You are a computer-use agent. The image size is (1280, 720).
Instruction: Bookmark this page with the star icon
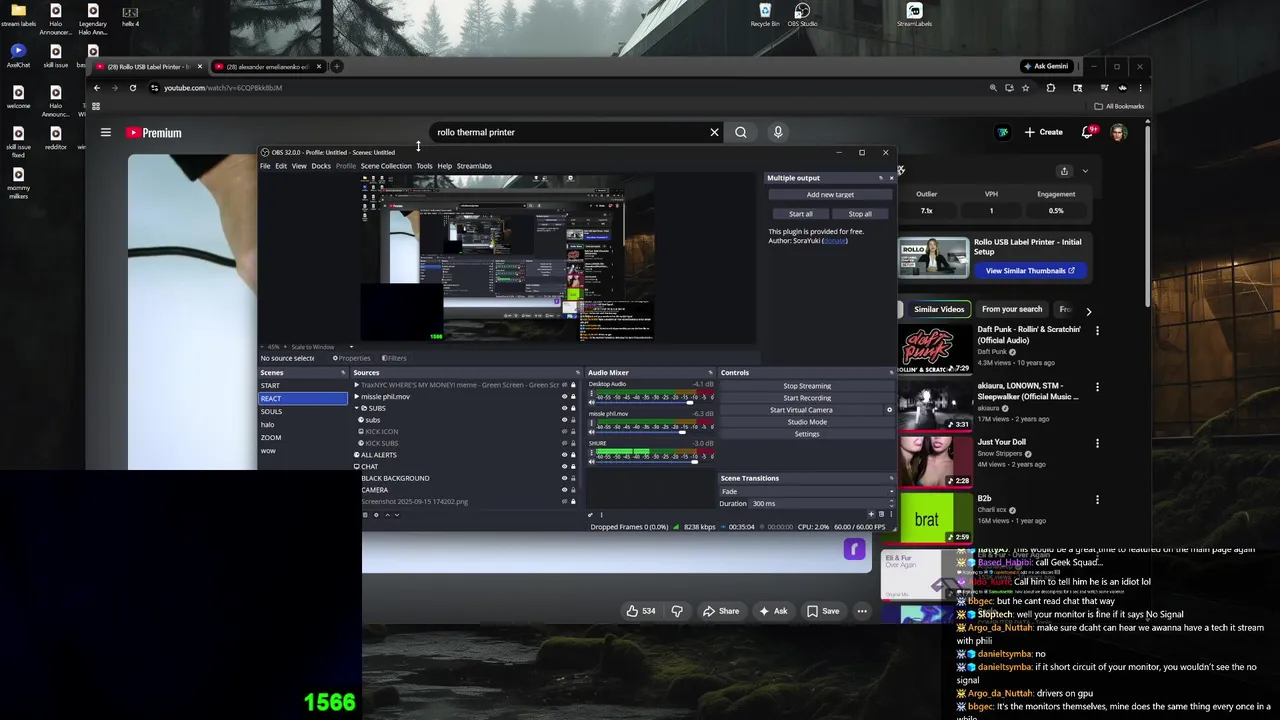(x=1025, y=88)
